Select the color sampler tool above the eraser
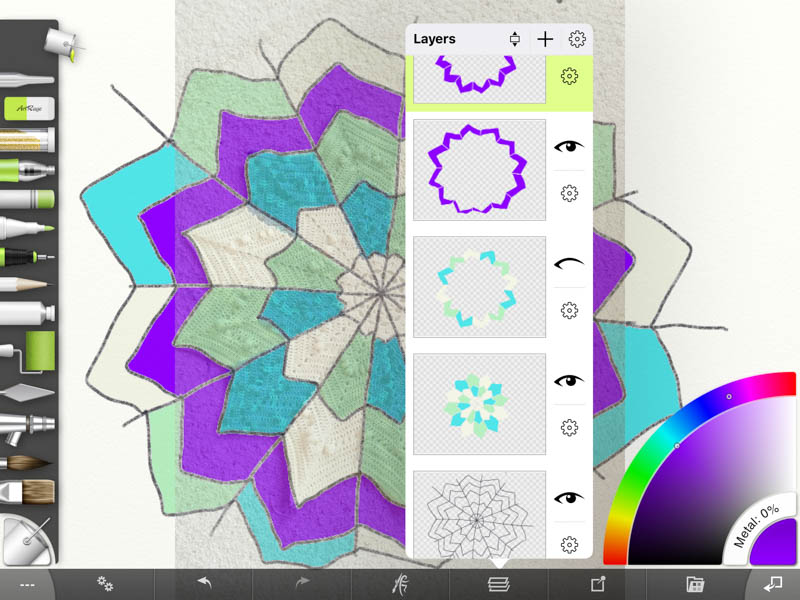This screenshot has width=800, height=600. point(27,80)
